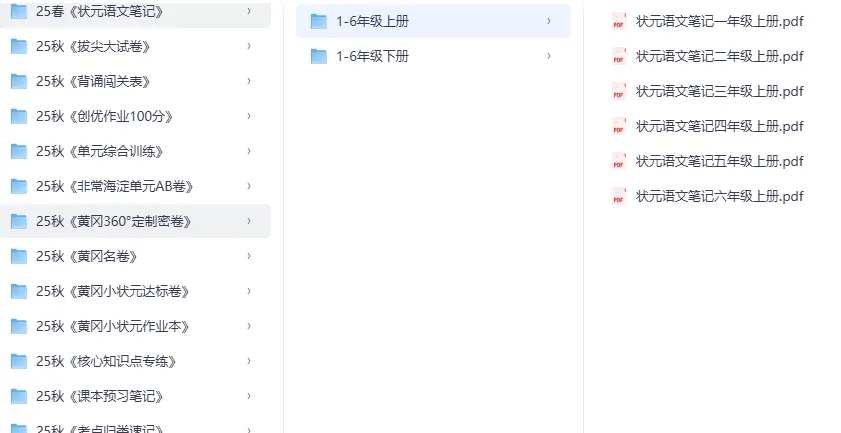The width and height of the screenshot is (841, 433).
Task: Open file name 状元语文笔记一年级上册.pdf
Action: pos(720,21)
